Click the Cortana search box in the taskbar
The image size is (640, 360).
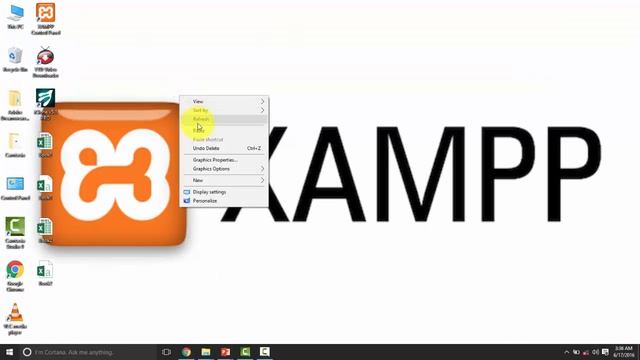(x=89, y=352)
